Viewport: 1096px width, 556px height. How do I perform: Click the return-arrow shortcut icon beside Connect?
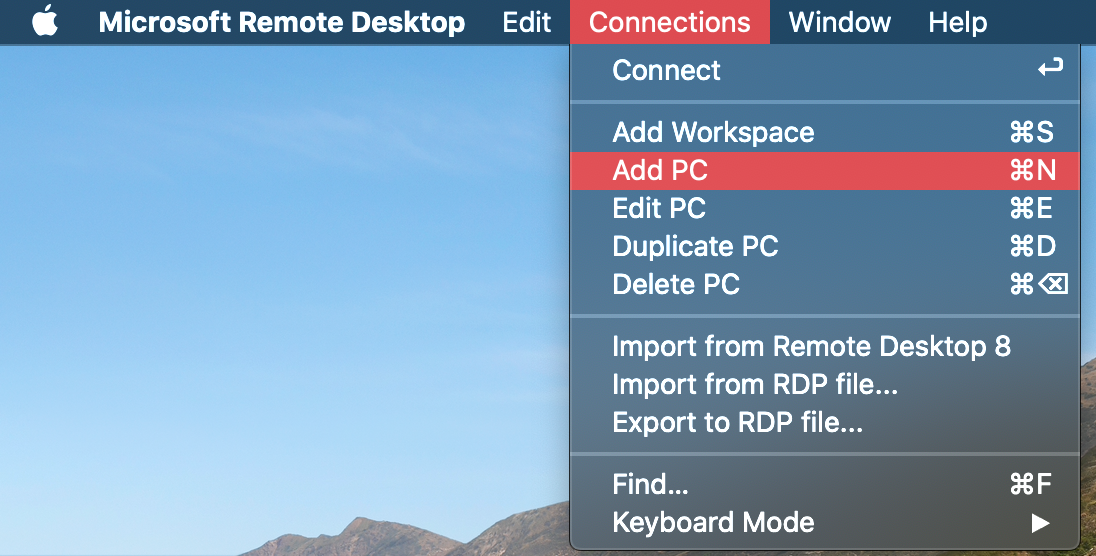[1050, 68]
